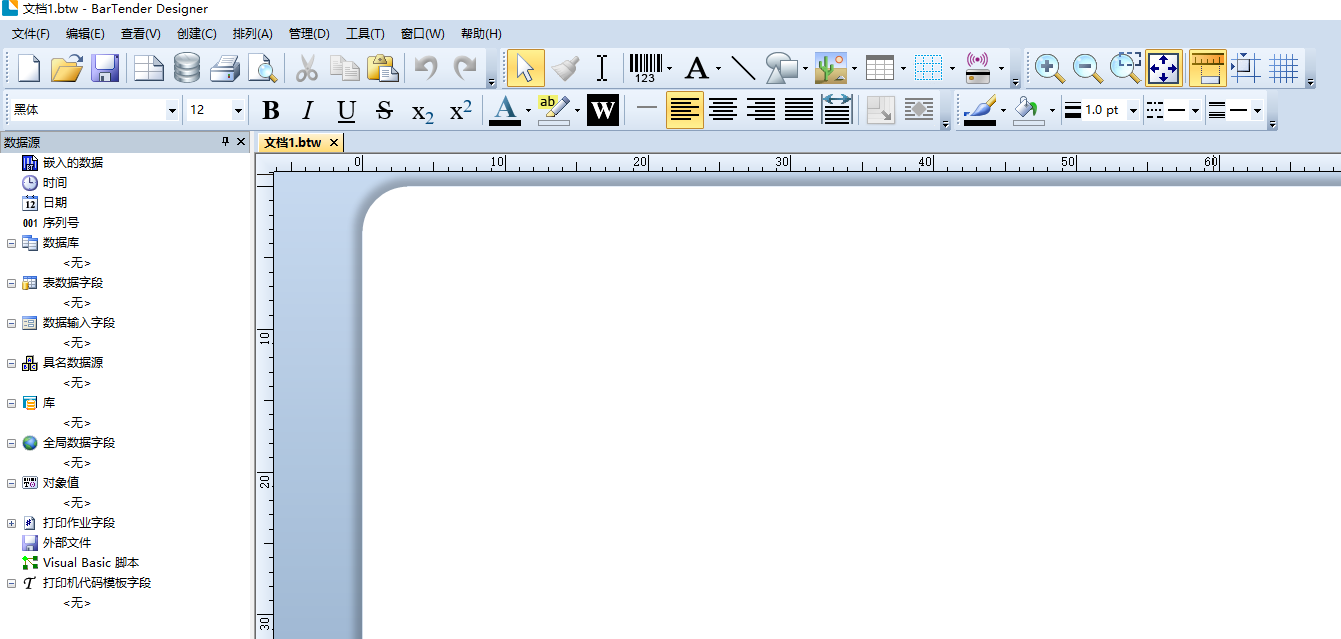Select 嵌入的数据 in data sources panel

[72, 162]
